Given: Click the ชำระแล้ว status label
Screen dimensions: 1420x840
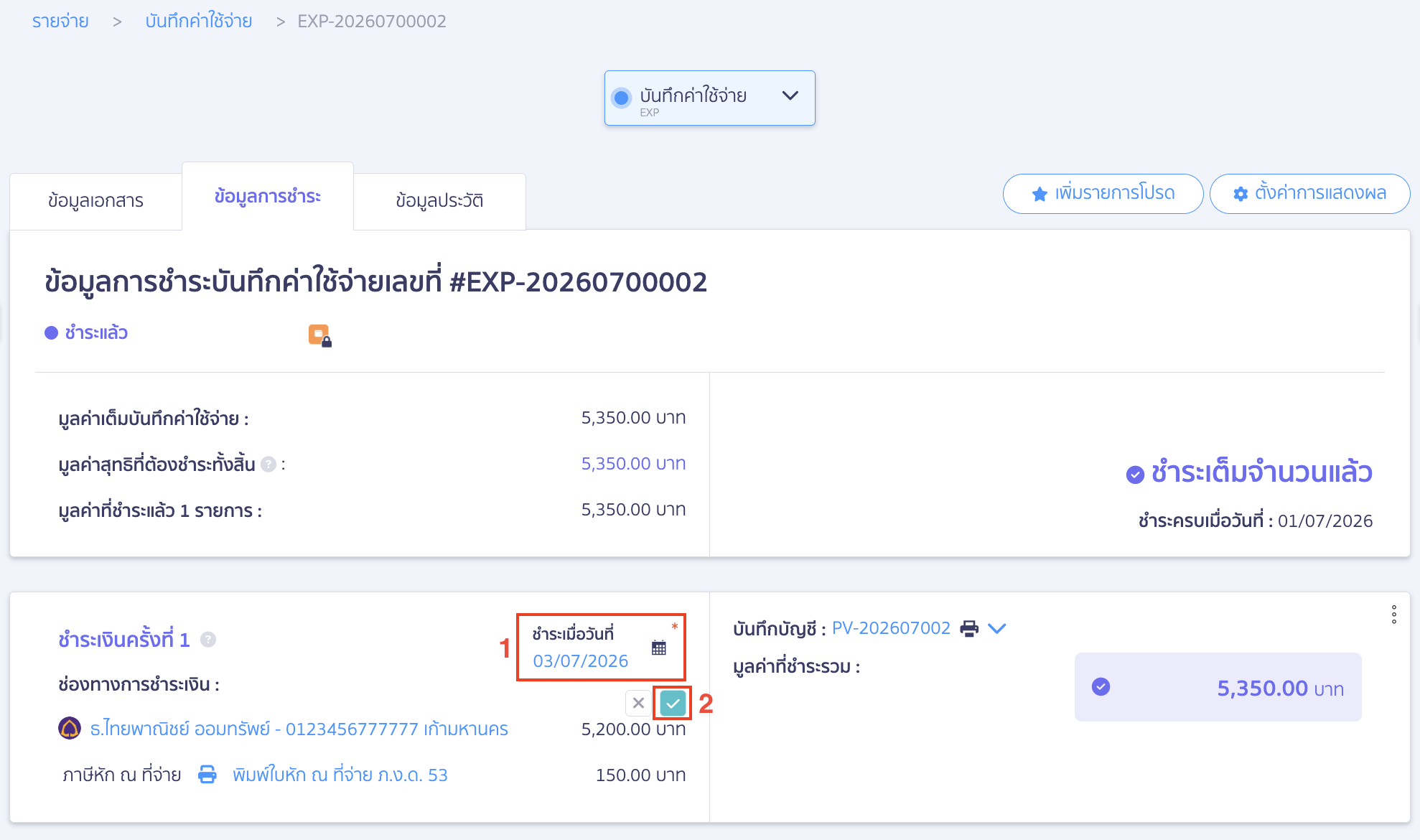Looking at the screenshot, I should click(96, 333).
